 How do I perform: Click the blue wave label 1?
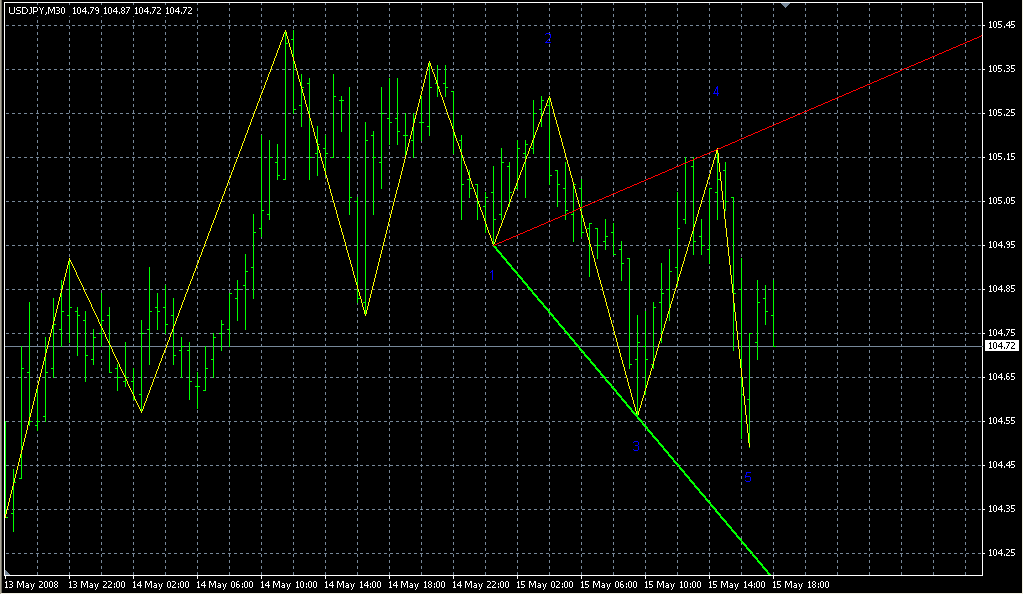492,274
